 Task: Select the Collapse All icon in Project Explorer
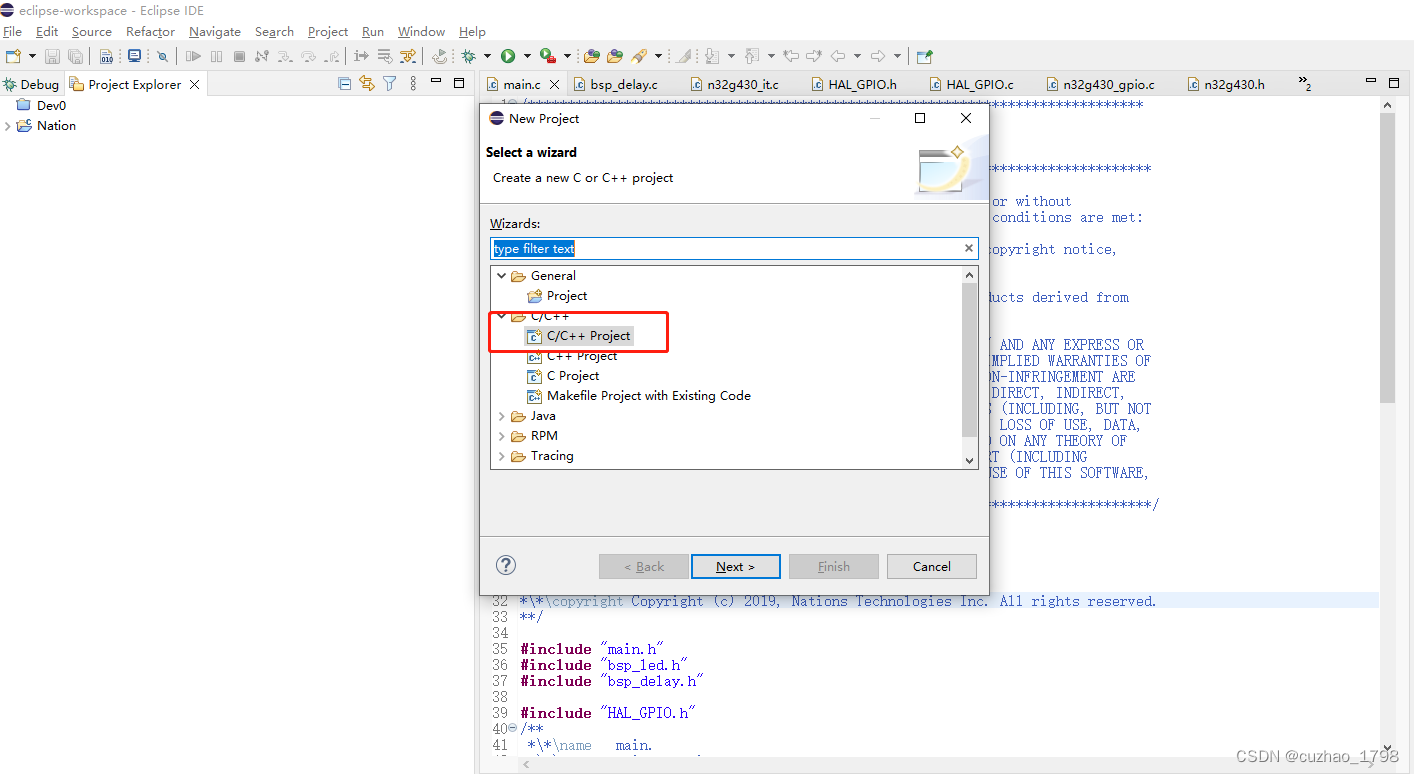(x=344, y=84)
